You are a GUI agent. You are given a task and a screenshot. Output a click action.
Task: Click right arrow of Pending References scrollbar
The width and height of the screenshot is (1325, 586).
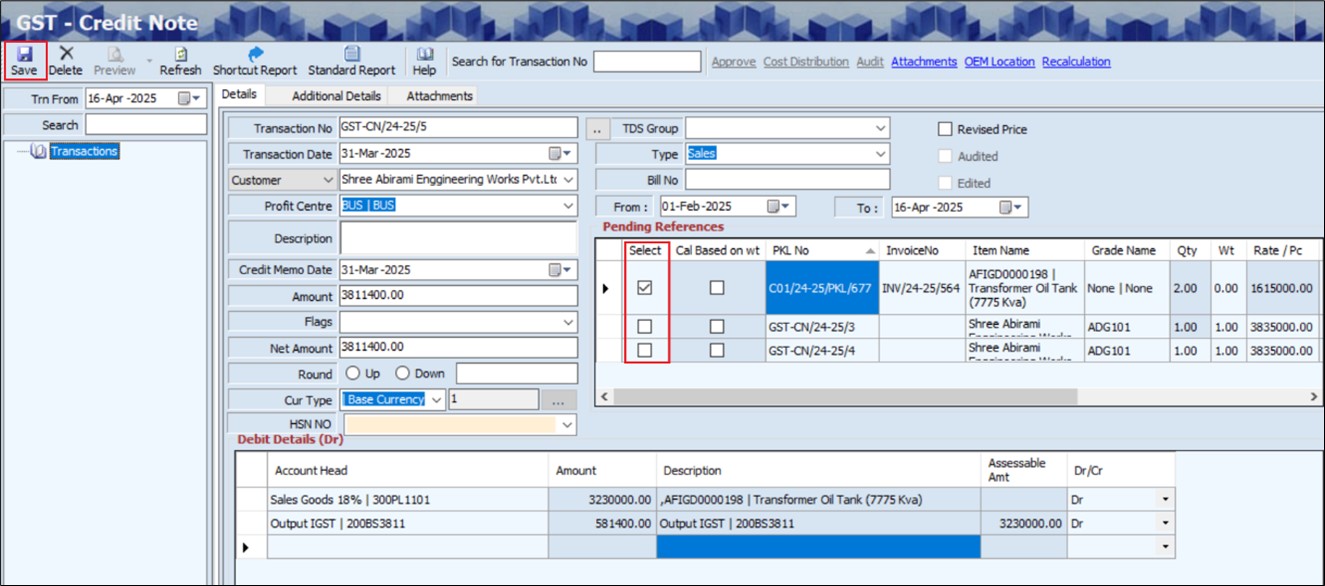[1314, 397]
